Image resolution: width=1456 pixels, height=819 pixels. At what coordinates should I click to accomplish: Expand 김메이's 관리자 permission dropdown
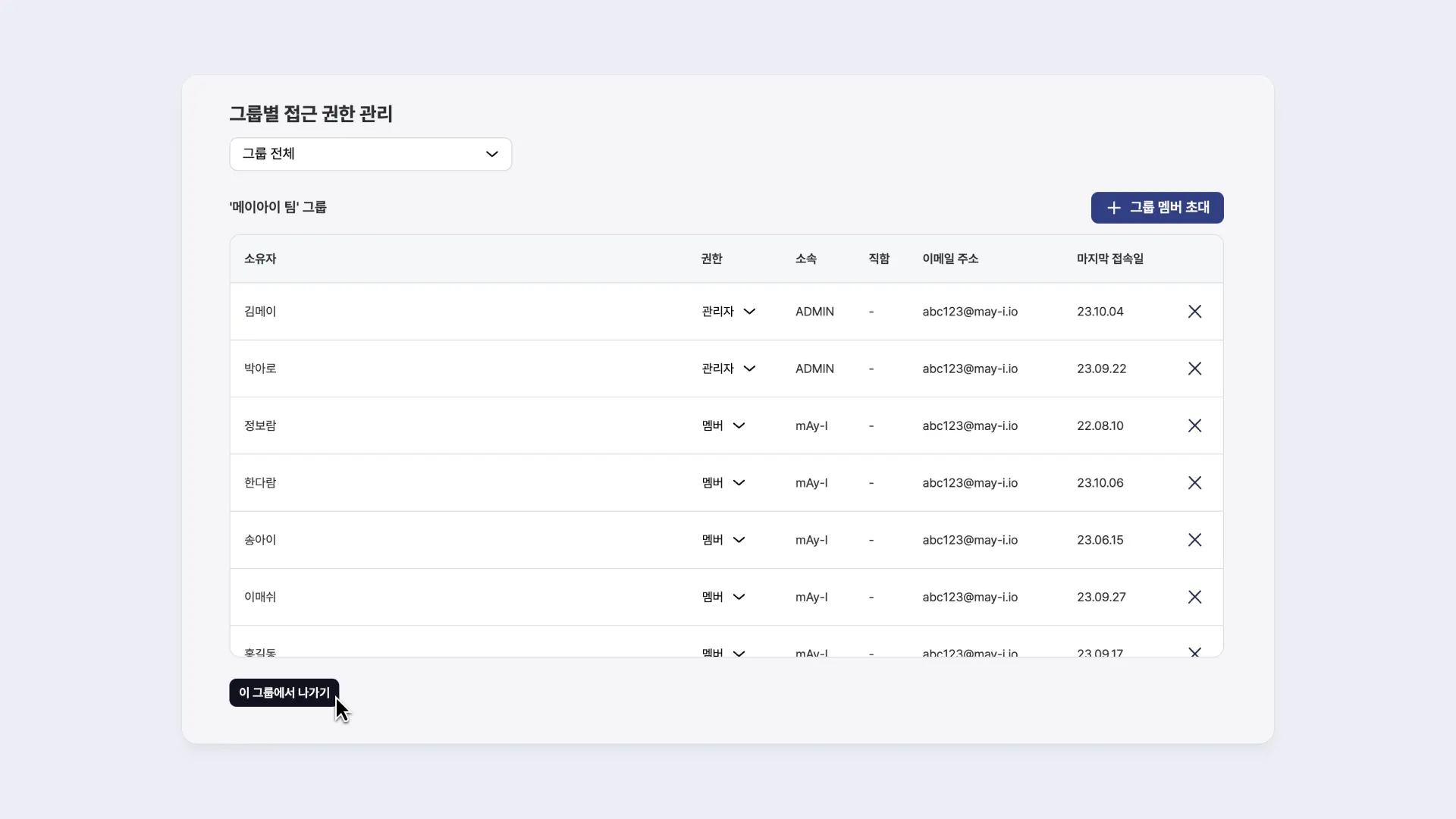coord(728,312)
